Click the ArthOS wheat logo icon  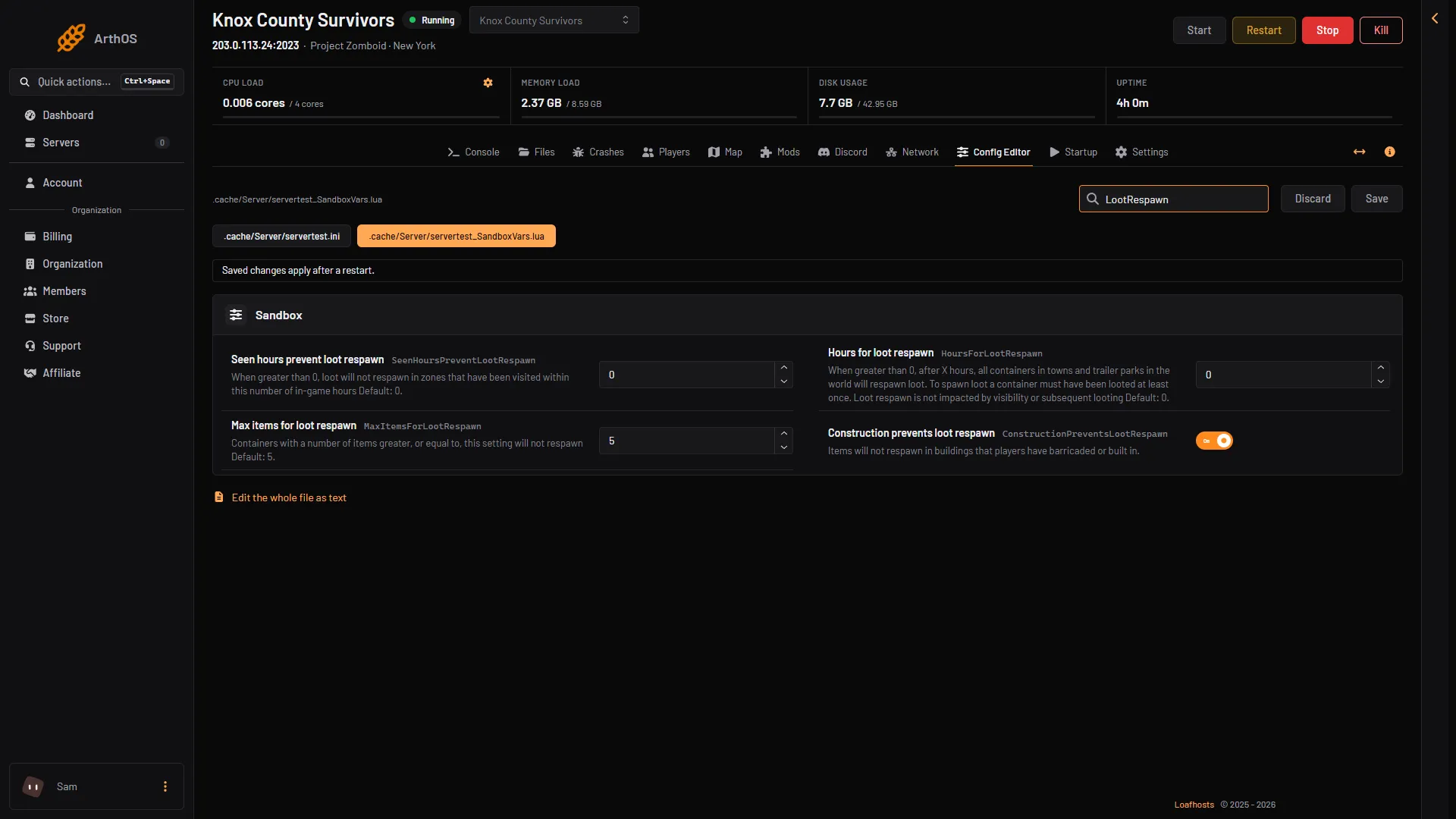[x=71, y=38]
